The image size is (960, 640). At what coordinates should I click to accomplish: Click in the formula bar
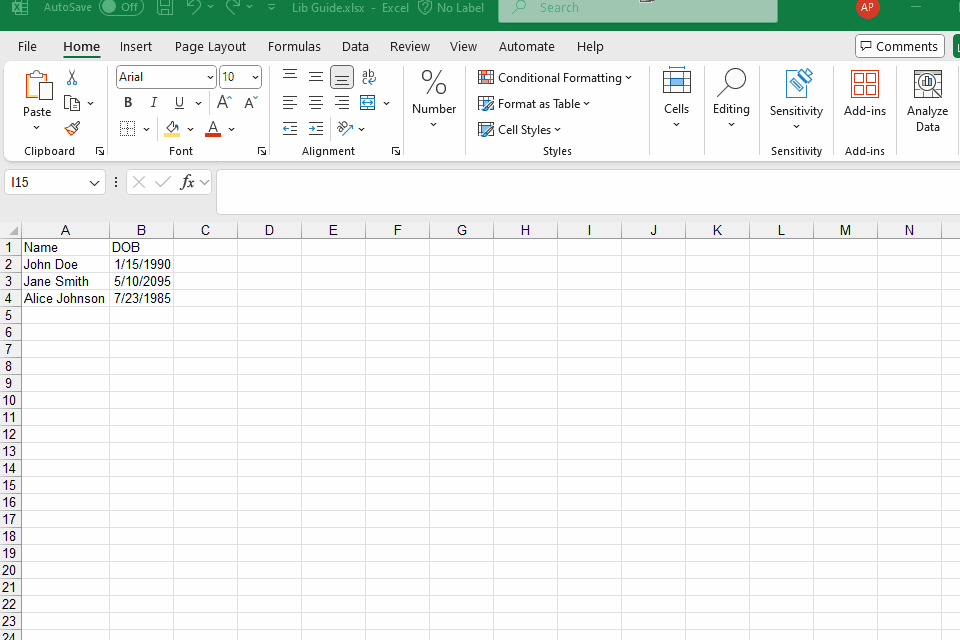[x=588, y=191]
